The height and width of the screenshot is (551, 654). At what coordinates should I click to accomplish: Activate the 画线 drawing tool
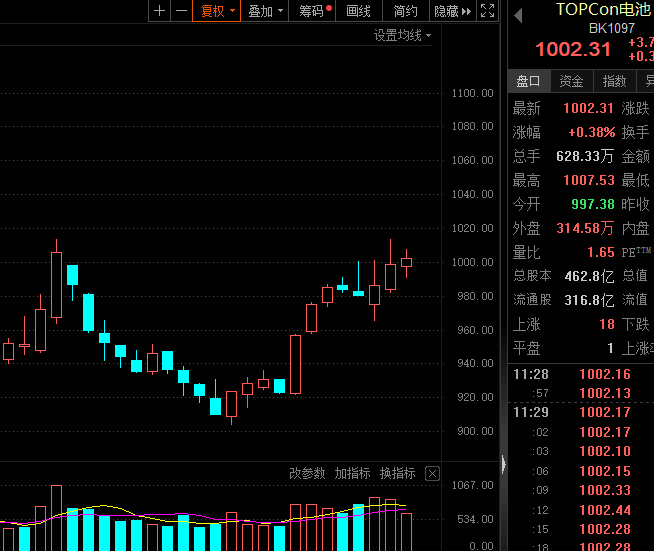[x=358, y=11]
